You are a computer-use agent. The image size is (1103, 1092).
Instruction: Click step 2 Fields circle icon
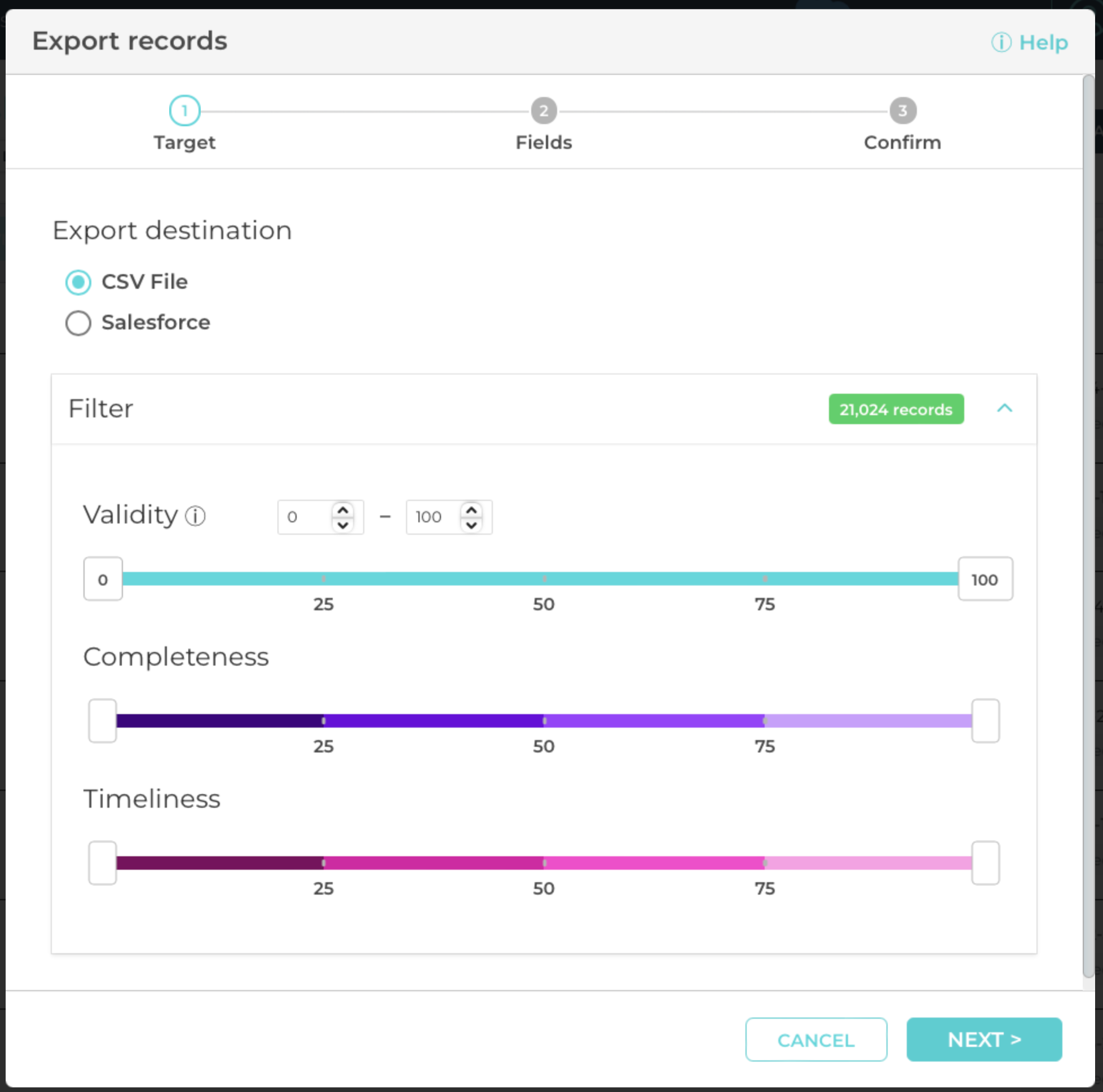click(x=544, y=111)
